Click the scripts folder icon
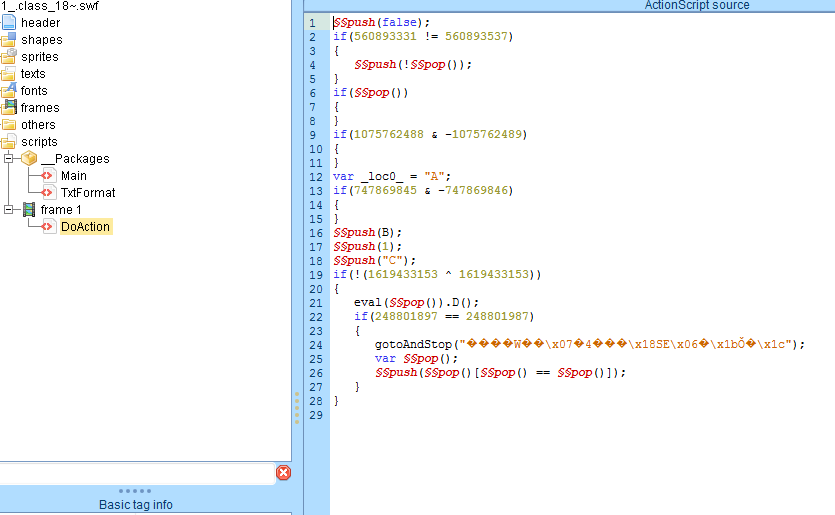This screenshot has width=835, height=515. click(9, 142)
